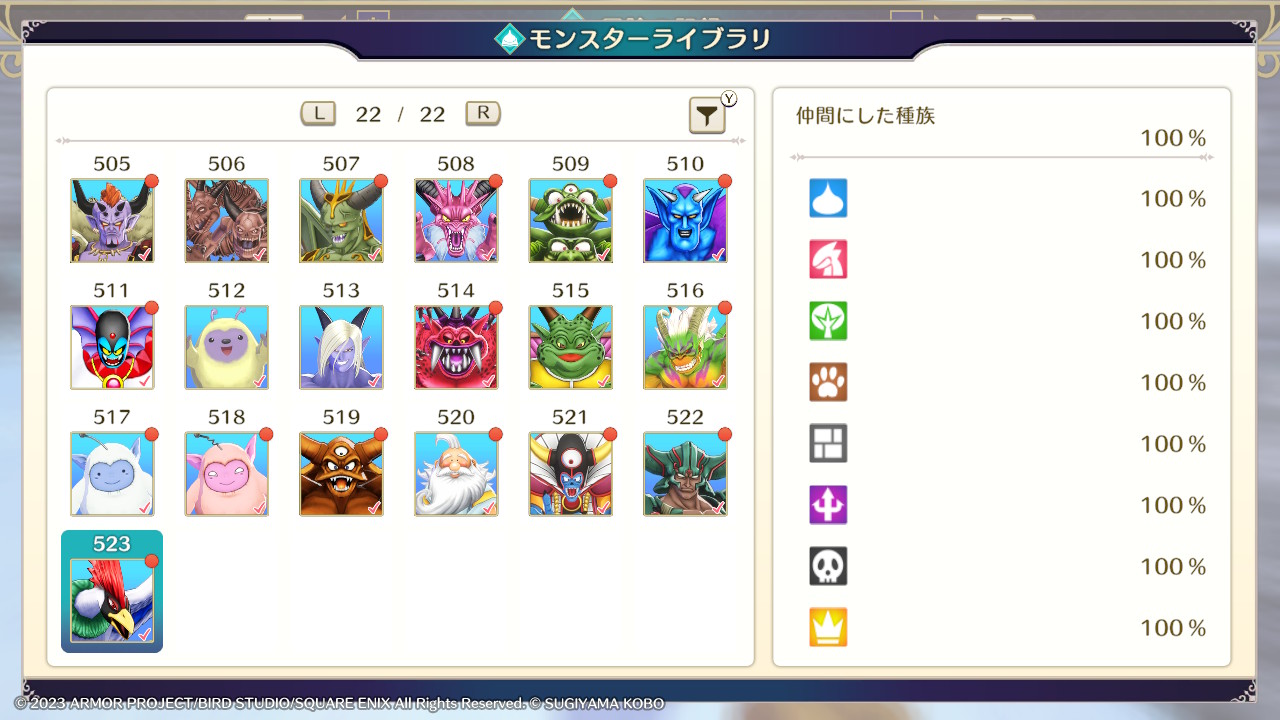
Task: Open monster 517 white fluffy creature
Action: (112, 474)
